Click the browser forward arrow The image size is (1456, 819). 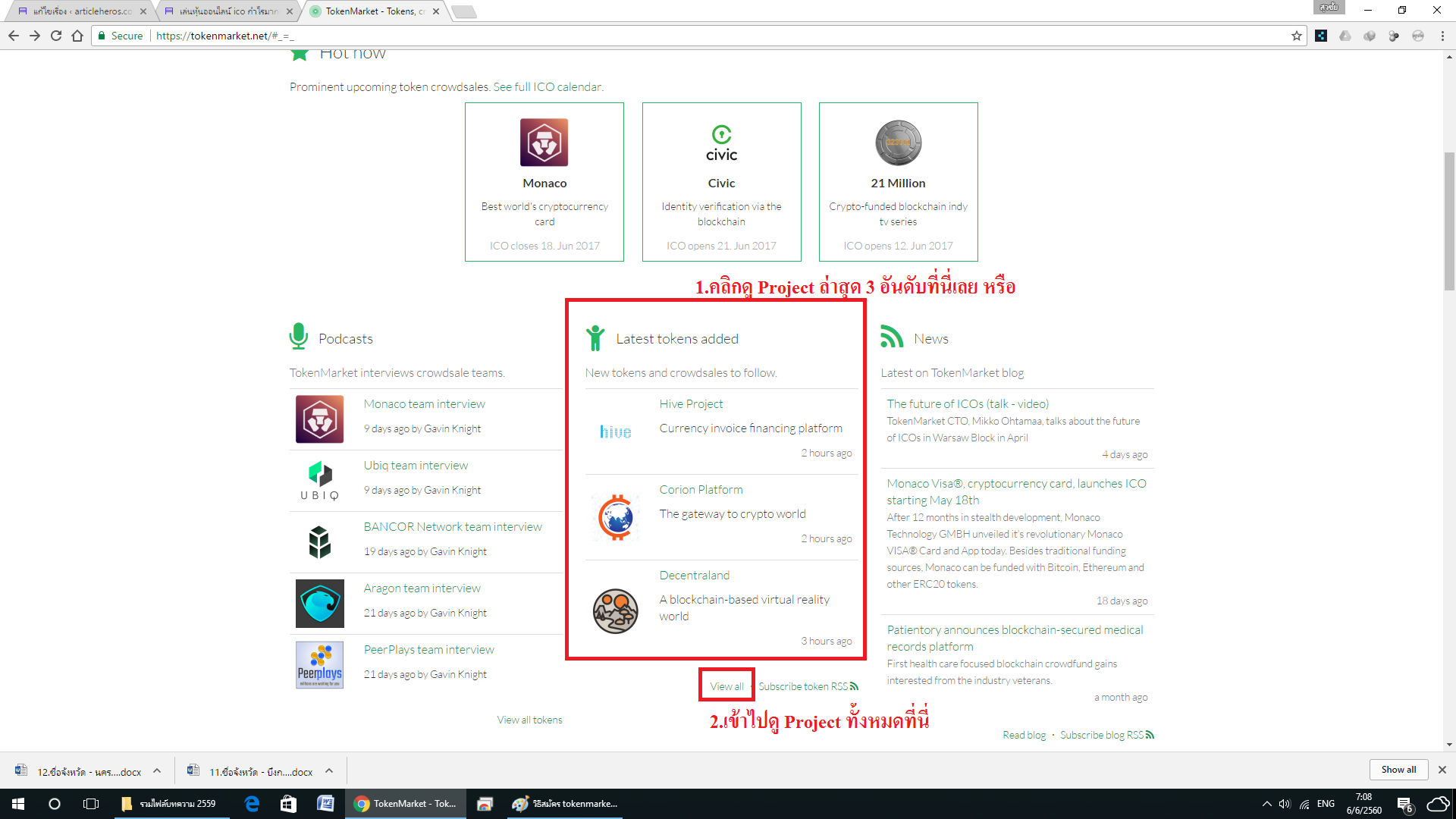coord(35,36)
